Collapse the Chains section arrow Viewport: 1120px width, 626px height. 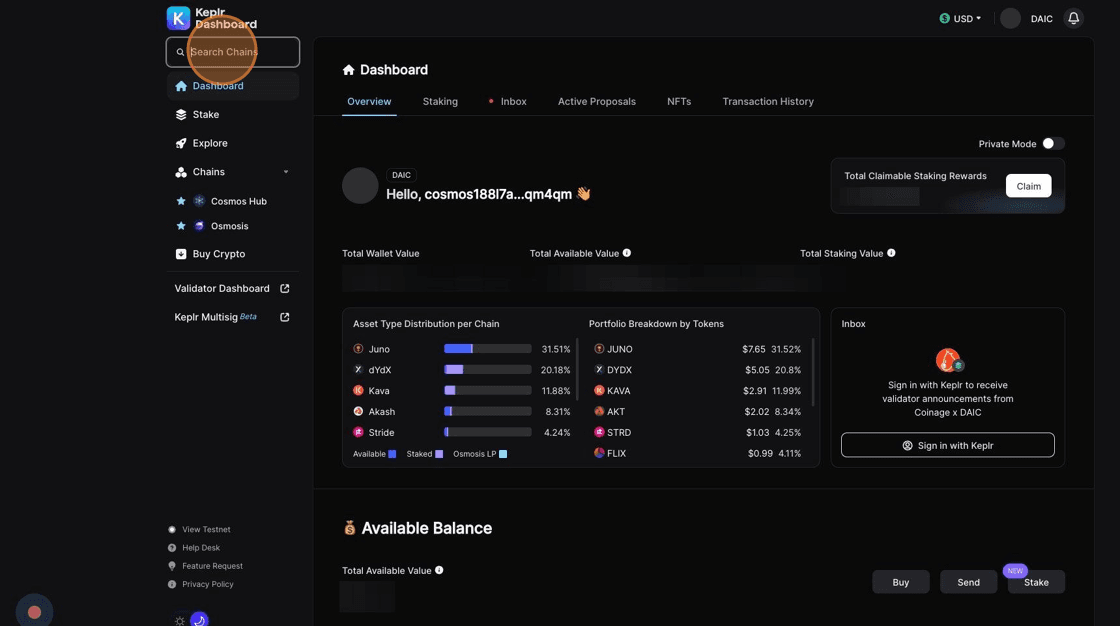(x=286, y=172)
